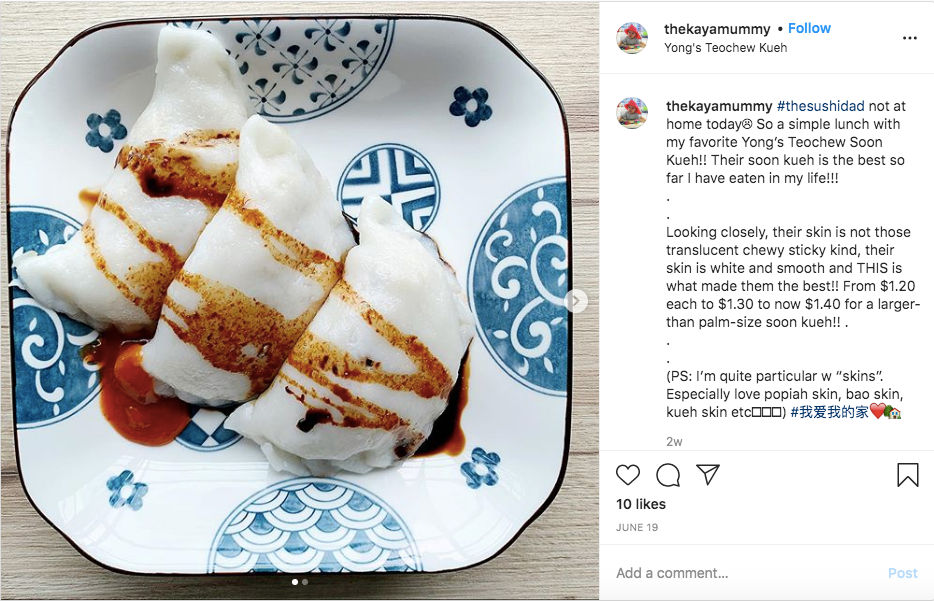The height and width of the screenshot is (601, 934).
Task: View the 10 likes list
Action: 641,504
